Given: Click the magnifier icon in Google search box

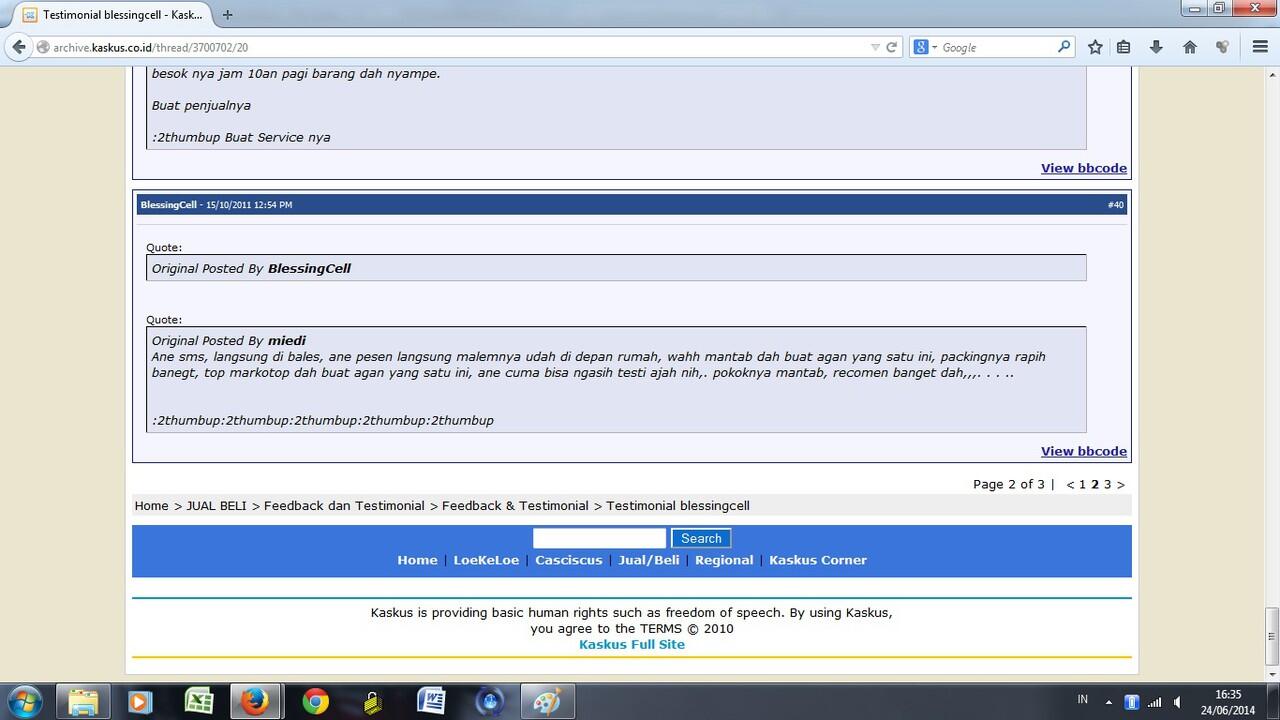Looking at the screenshot, I should pos(1064,46).
